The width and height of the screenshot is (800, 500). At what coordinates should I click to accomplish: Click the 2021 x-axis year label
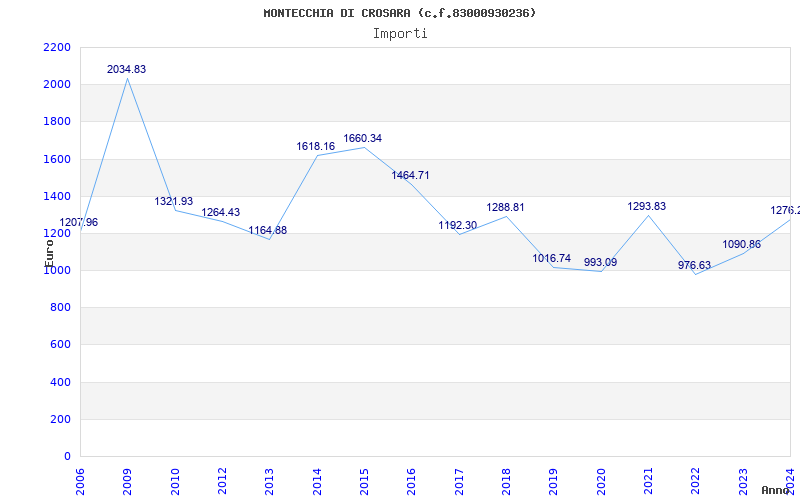[648, 481]
